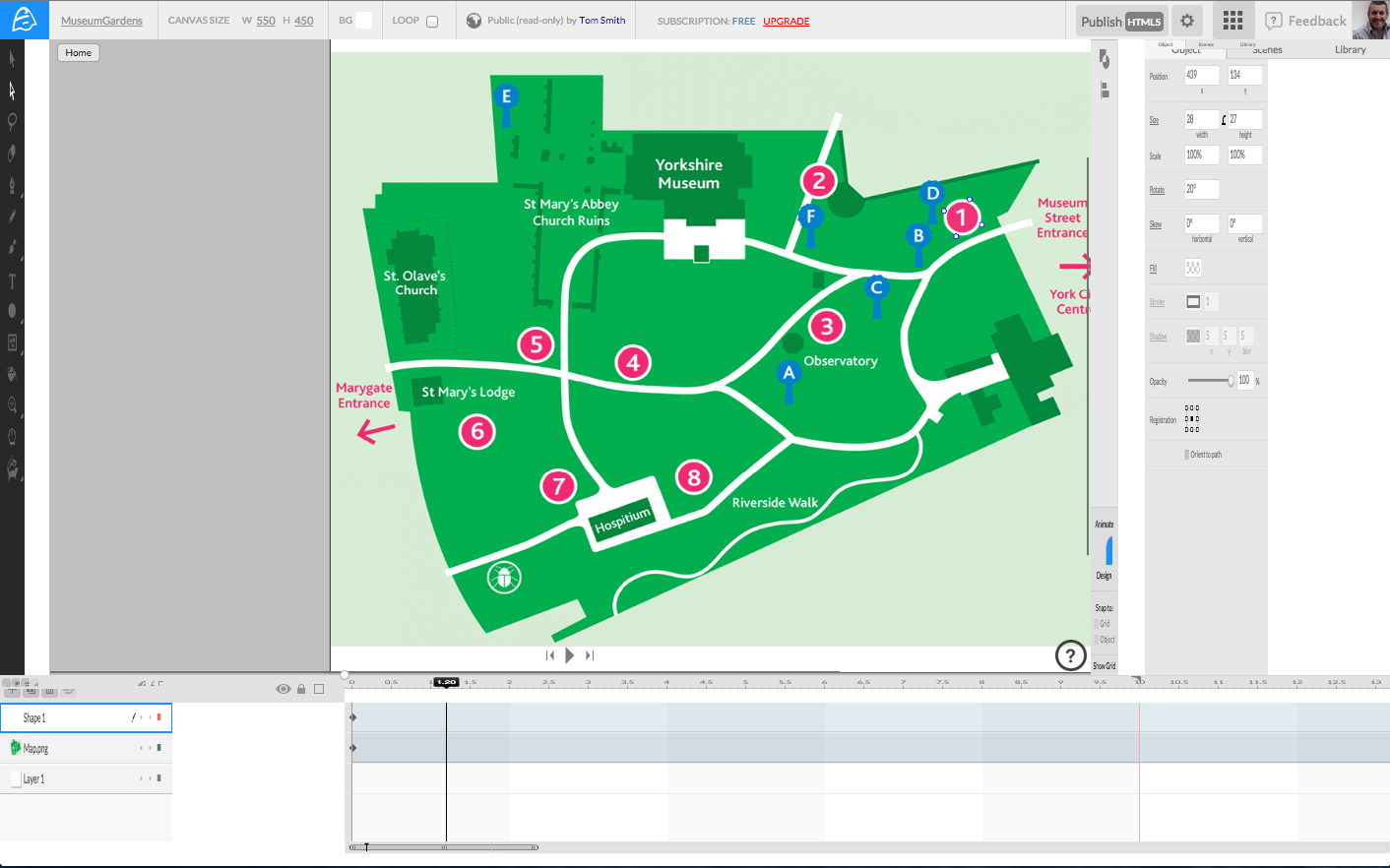Click the Home scene button
This screenshot has height=868, width=1390.
pyautogui.click(x=79, y=53)
